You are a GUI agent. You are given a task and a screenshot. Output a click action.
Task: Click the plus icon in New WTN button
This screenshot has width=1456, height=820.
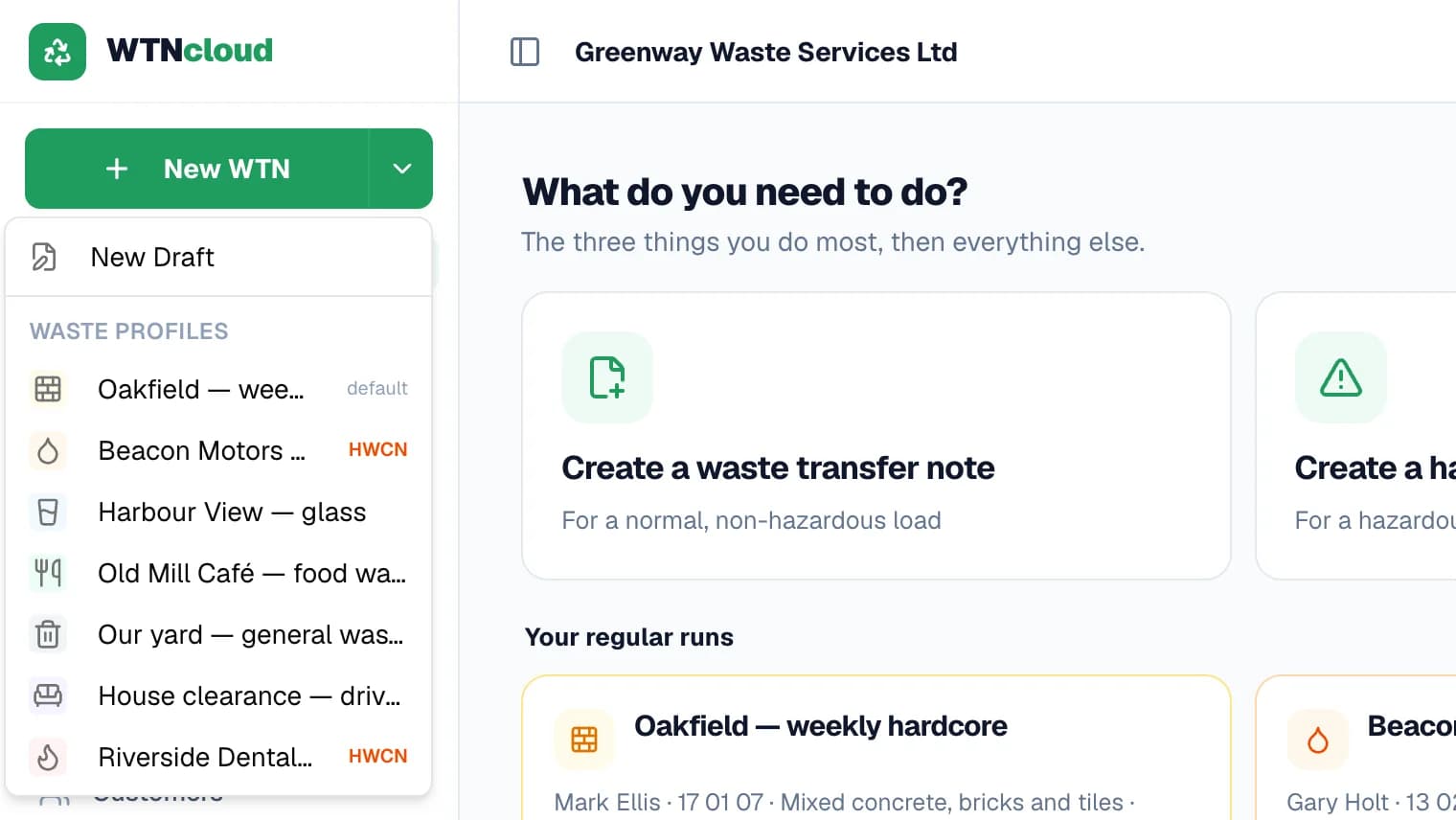(x=117, y=169)
